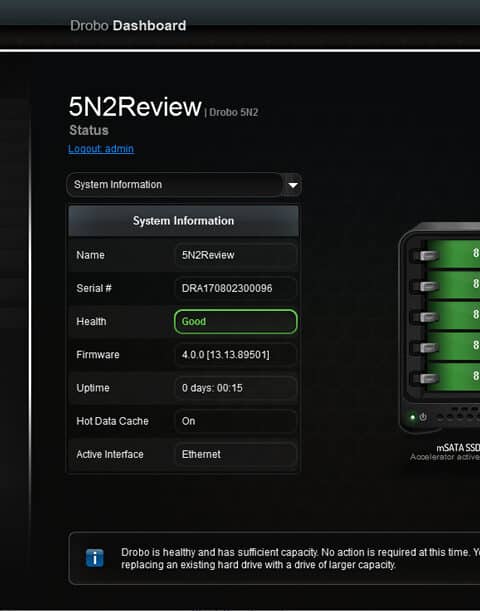
Task: Open the System Information dropdown
Action: [x=184, y=185]
